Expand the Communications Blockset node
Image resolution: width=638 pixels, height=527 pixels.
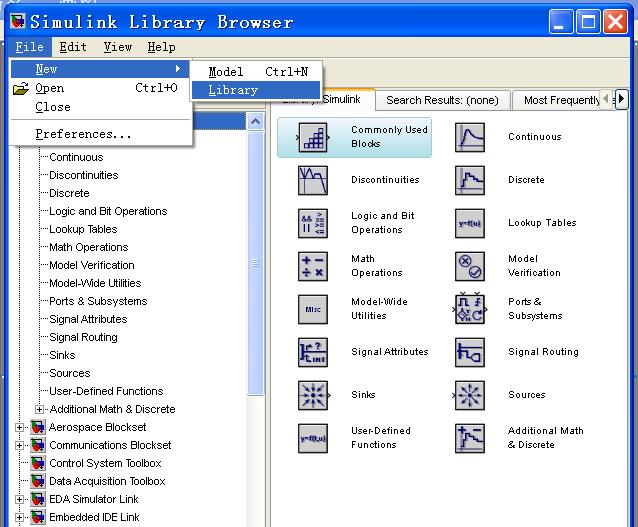(19, 445)
